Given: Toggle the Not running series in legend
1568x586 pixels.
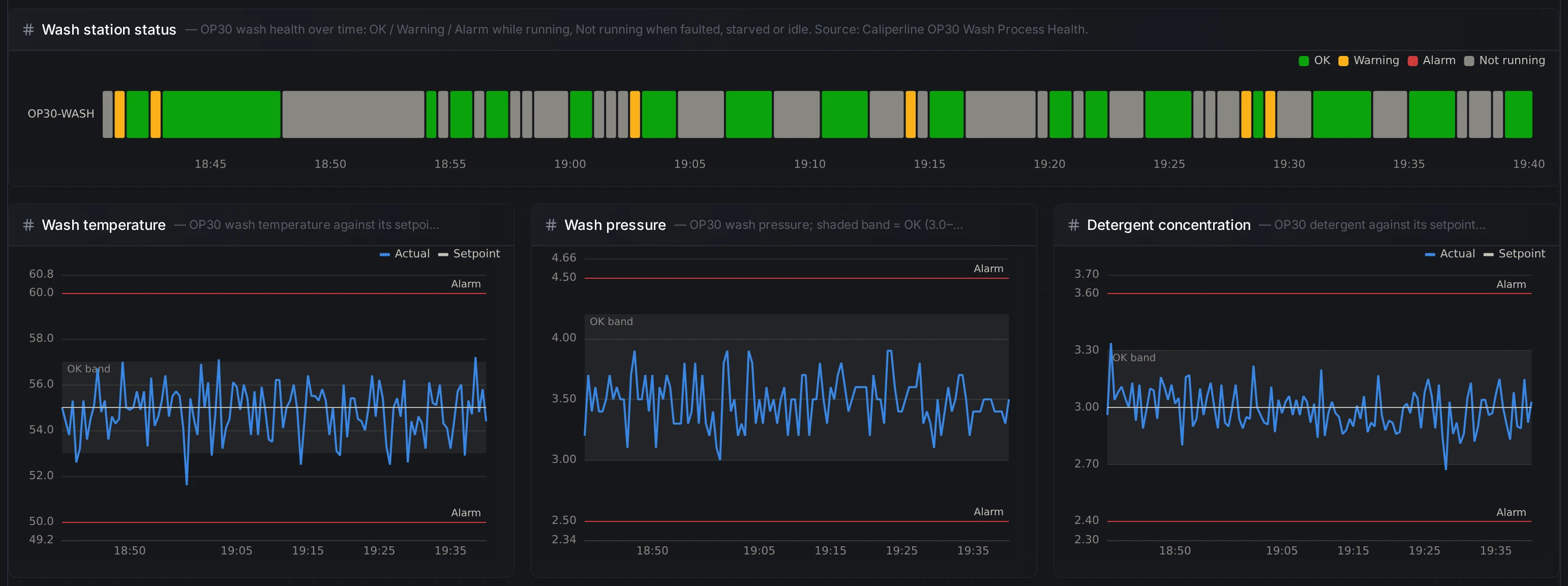Looking at the screenshot, I should 1504,61.
